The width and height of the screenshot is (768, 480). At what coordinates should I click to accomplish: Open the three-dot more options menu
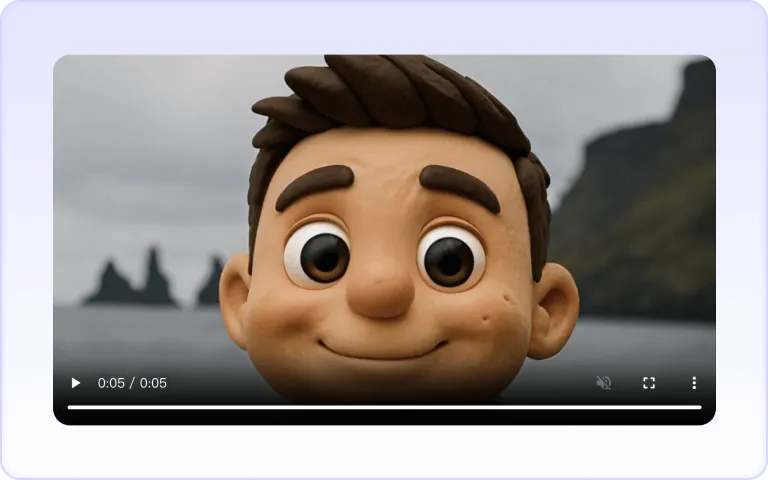pos(694,383)
